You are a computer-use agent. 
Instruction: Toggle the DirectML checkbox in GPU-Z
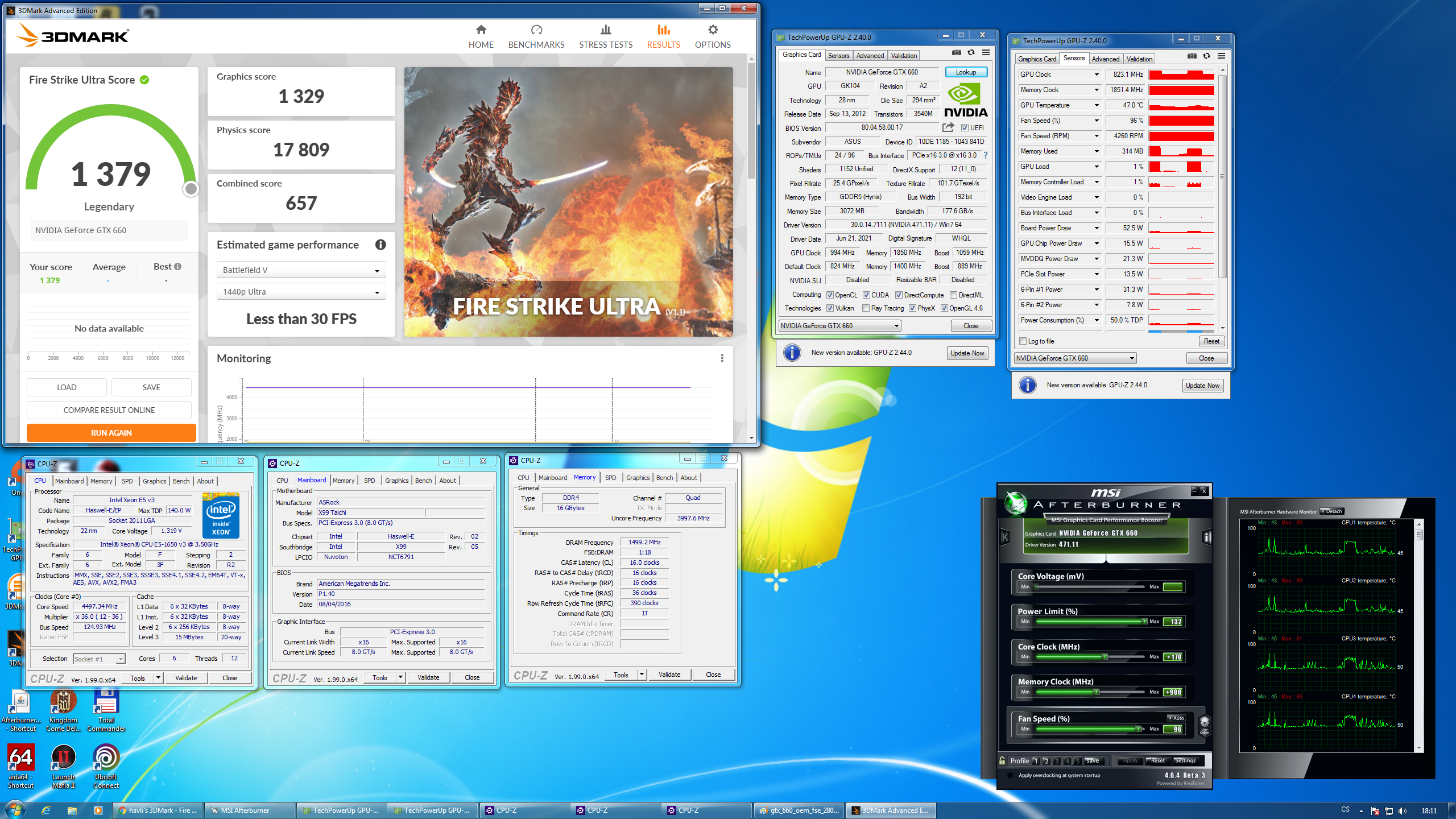pos(953,295)
